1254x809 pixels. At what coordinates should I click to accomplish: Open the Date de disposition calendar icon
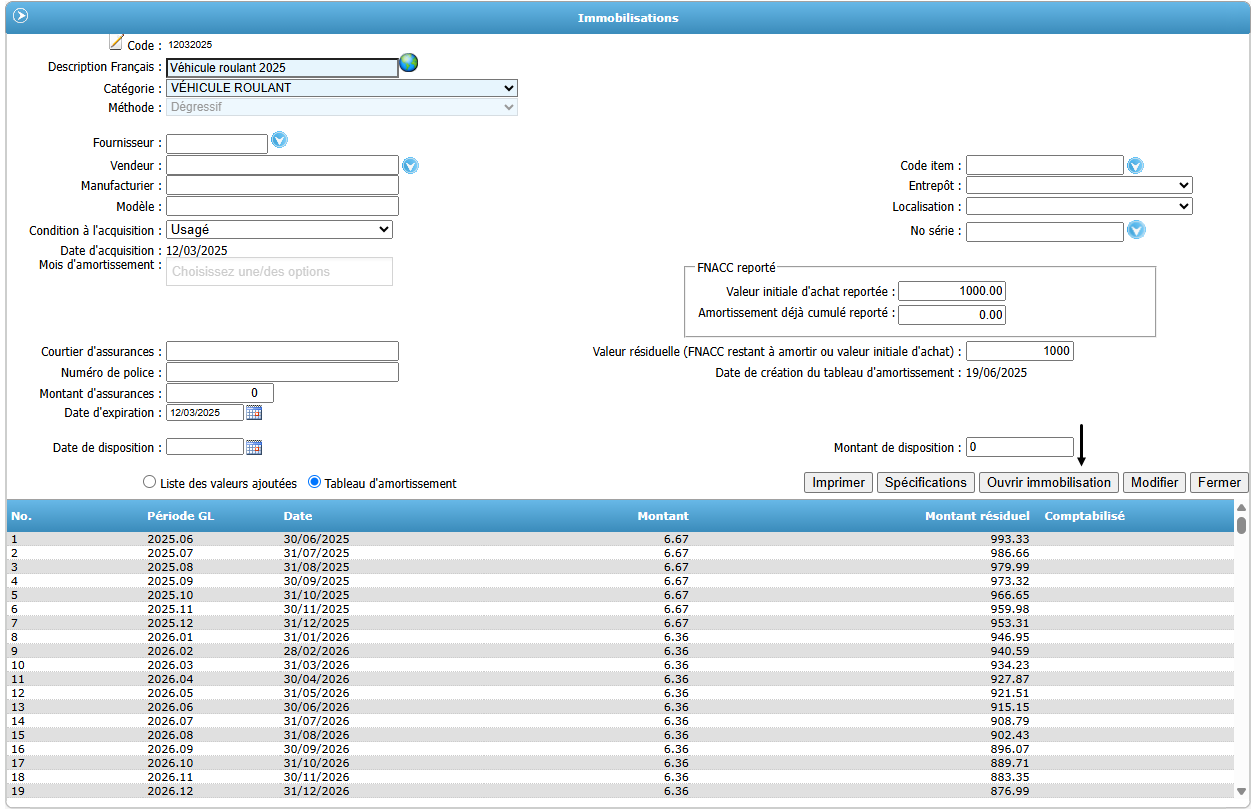click(x=254, y=447)
